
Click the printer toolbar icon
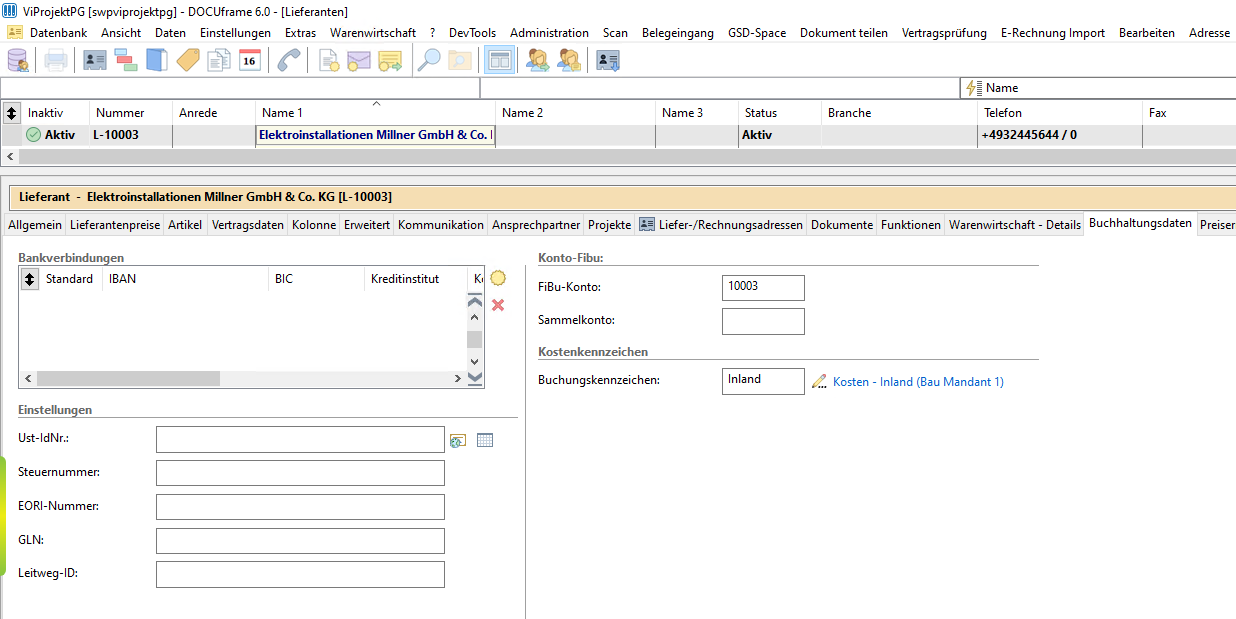pyautogui.click(x=56, y=60)
